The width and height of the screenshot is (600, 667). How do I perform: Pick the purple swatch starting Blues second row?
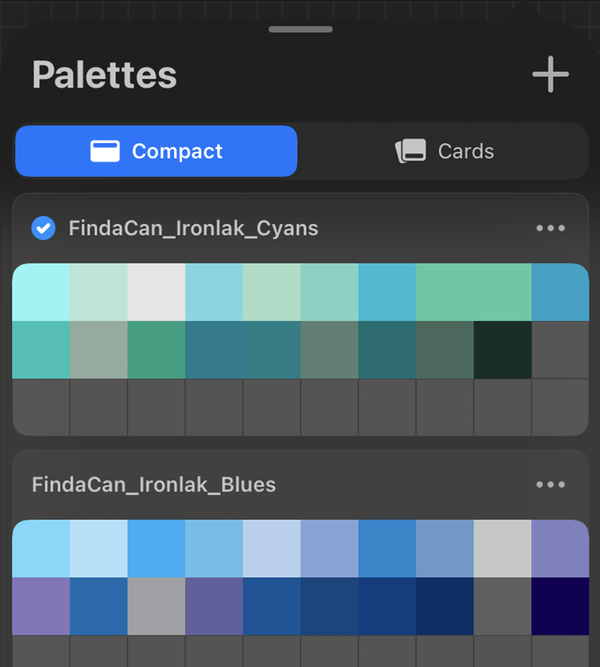(x=41, y=606)
